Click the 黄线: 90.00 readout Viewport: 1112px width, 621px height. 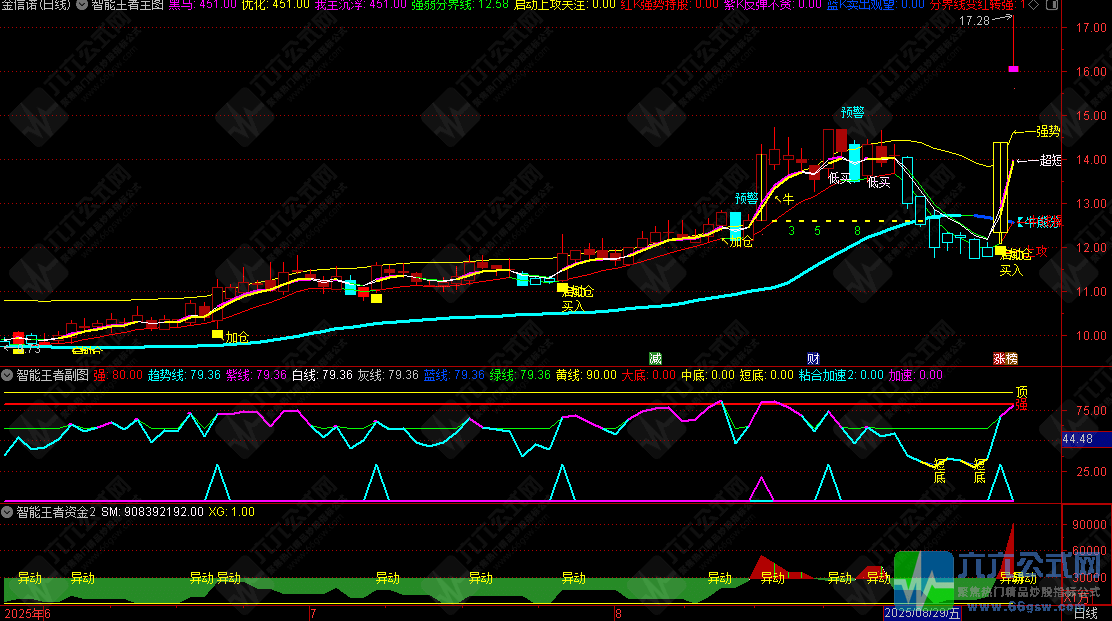586,375
